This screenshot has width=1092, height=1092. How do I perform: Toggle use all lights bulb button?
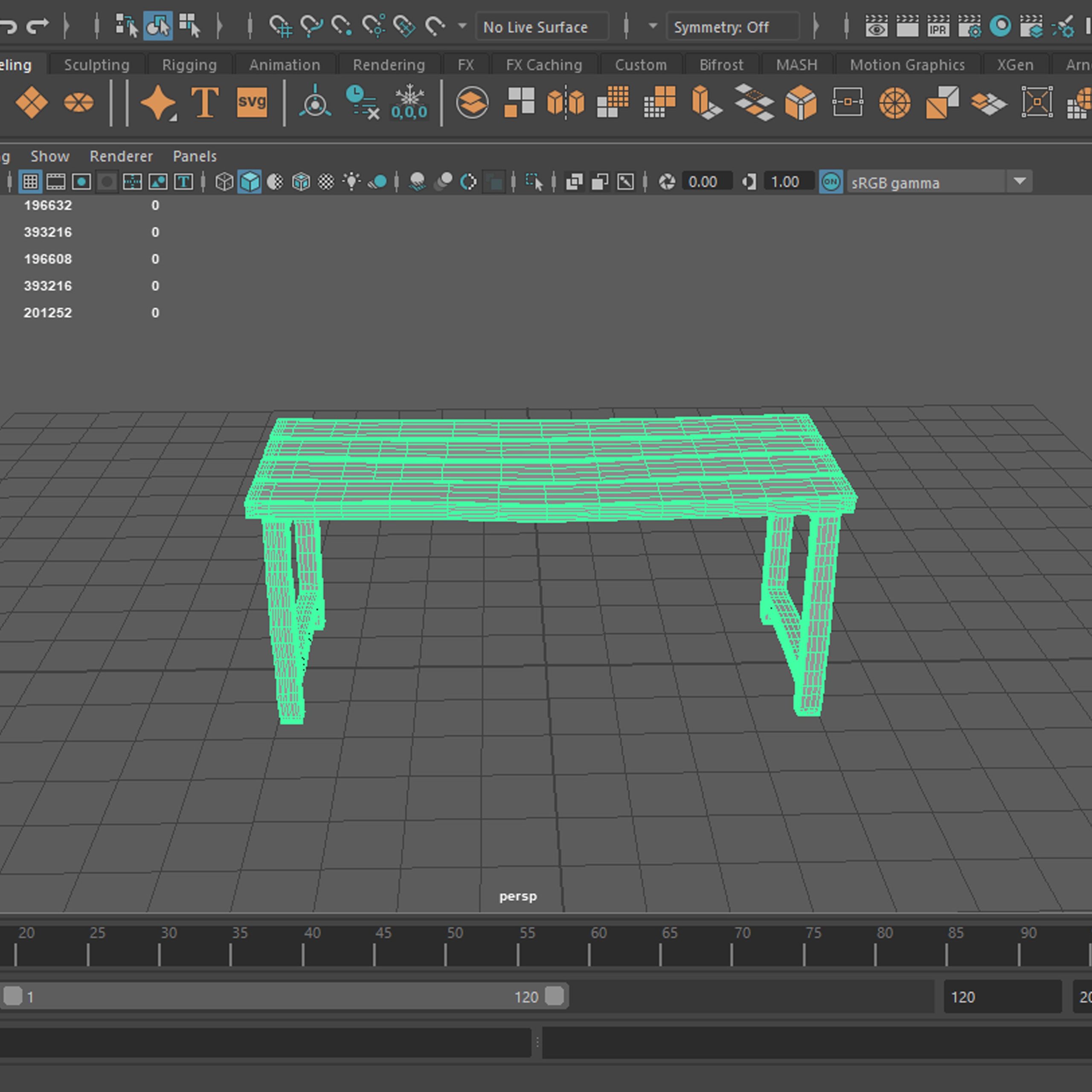click(351, 182)
